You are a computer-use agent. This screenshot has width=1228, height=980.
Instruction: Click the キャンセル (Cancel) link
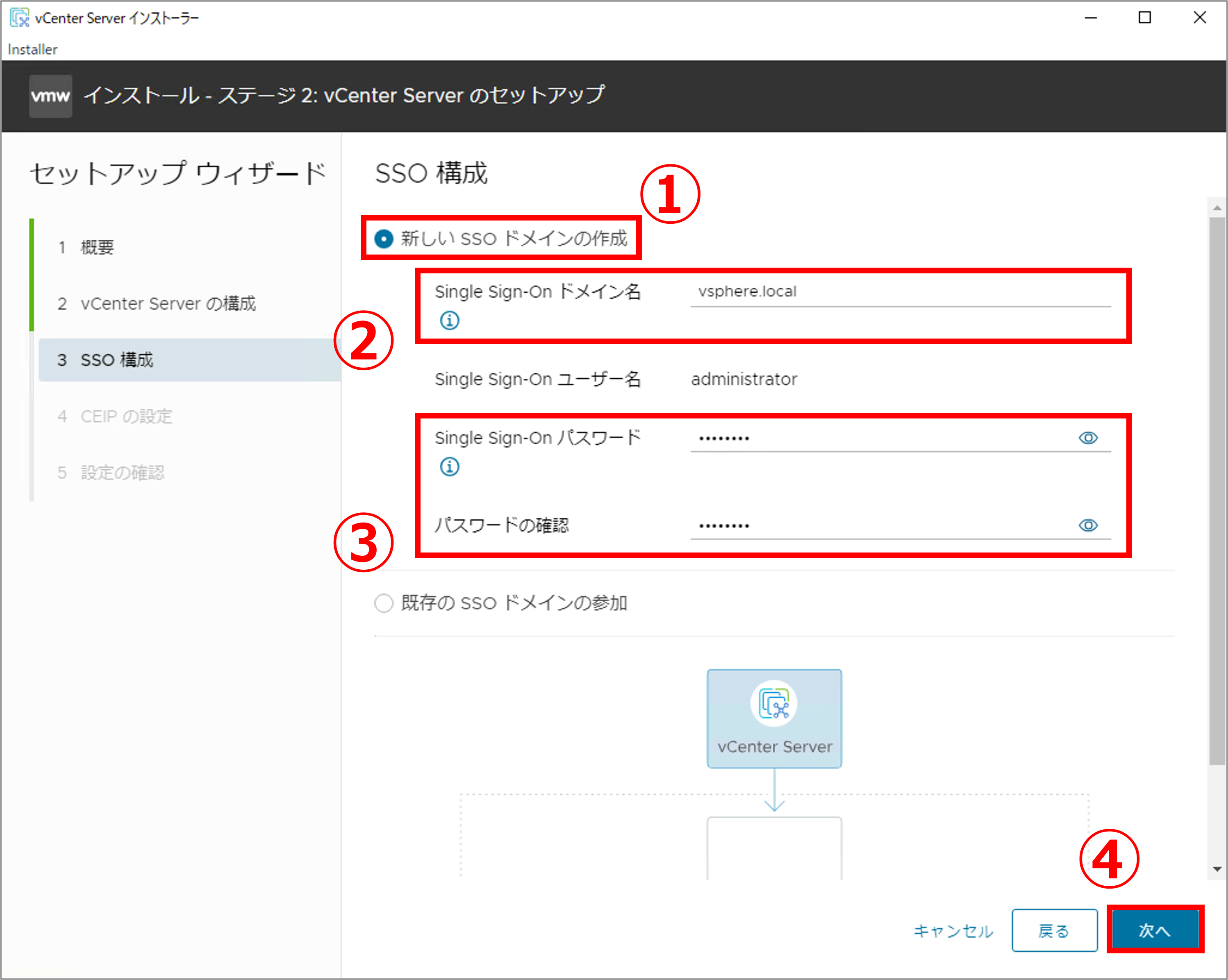coord(953,931)
